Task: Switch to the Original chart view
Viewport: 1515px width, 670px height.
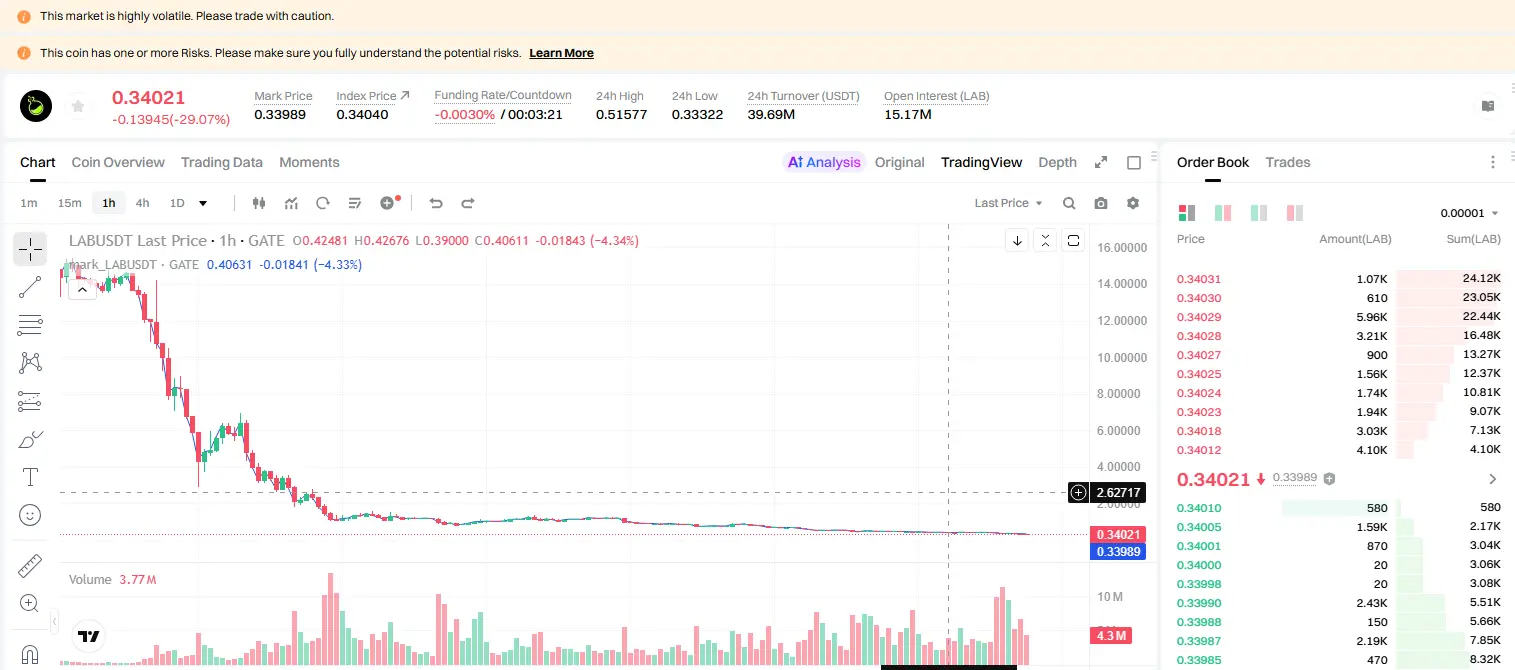Action: pyautogui.click(x=899, y=162)
